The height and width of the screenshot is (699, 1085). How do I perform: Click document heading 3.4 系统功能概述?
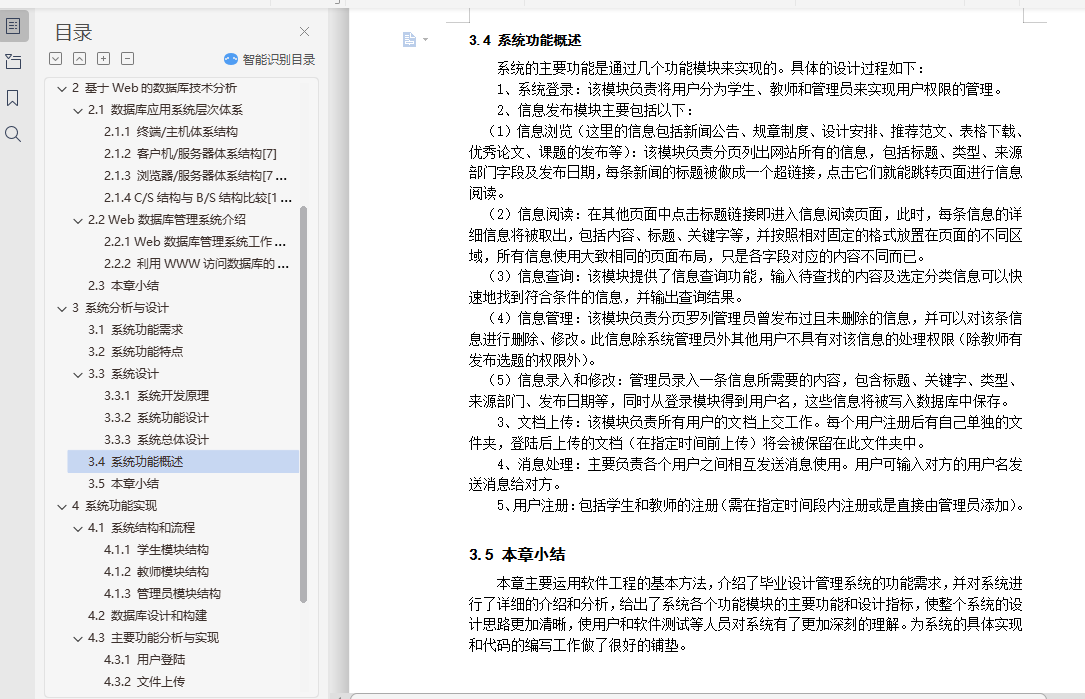click(525, 40)
